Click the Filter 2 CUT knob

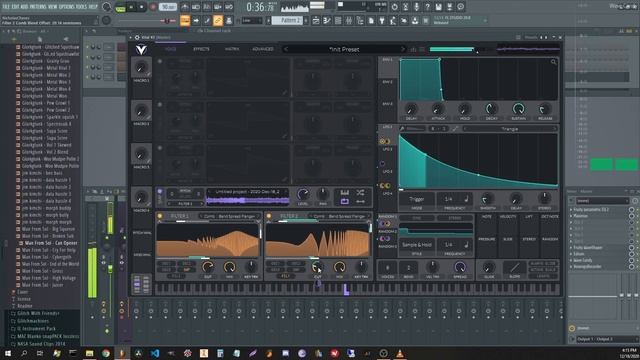click(317, 267)
